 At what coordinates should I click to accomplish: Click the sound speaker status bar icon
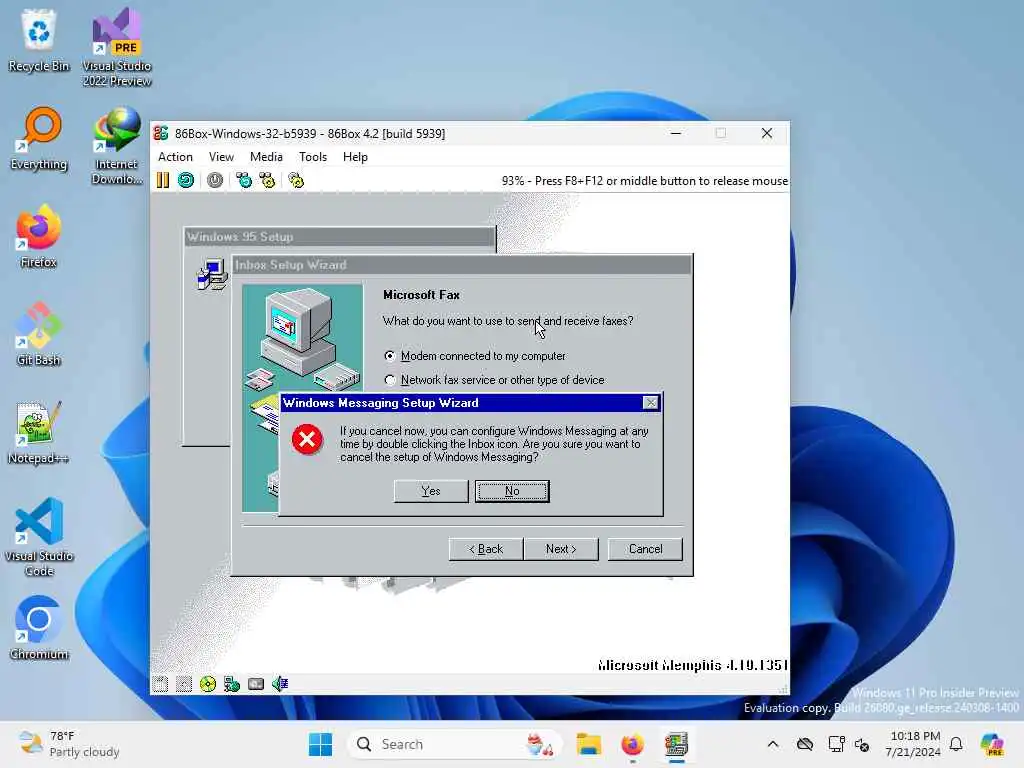point(280,684)
